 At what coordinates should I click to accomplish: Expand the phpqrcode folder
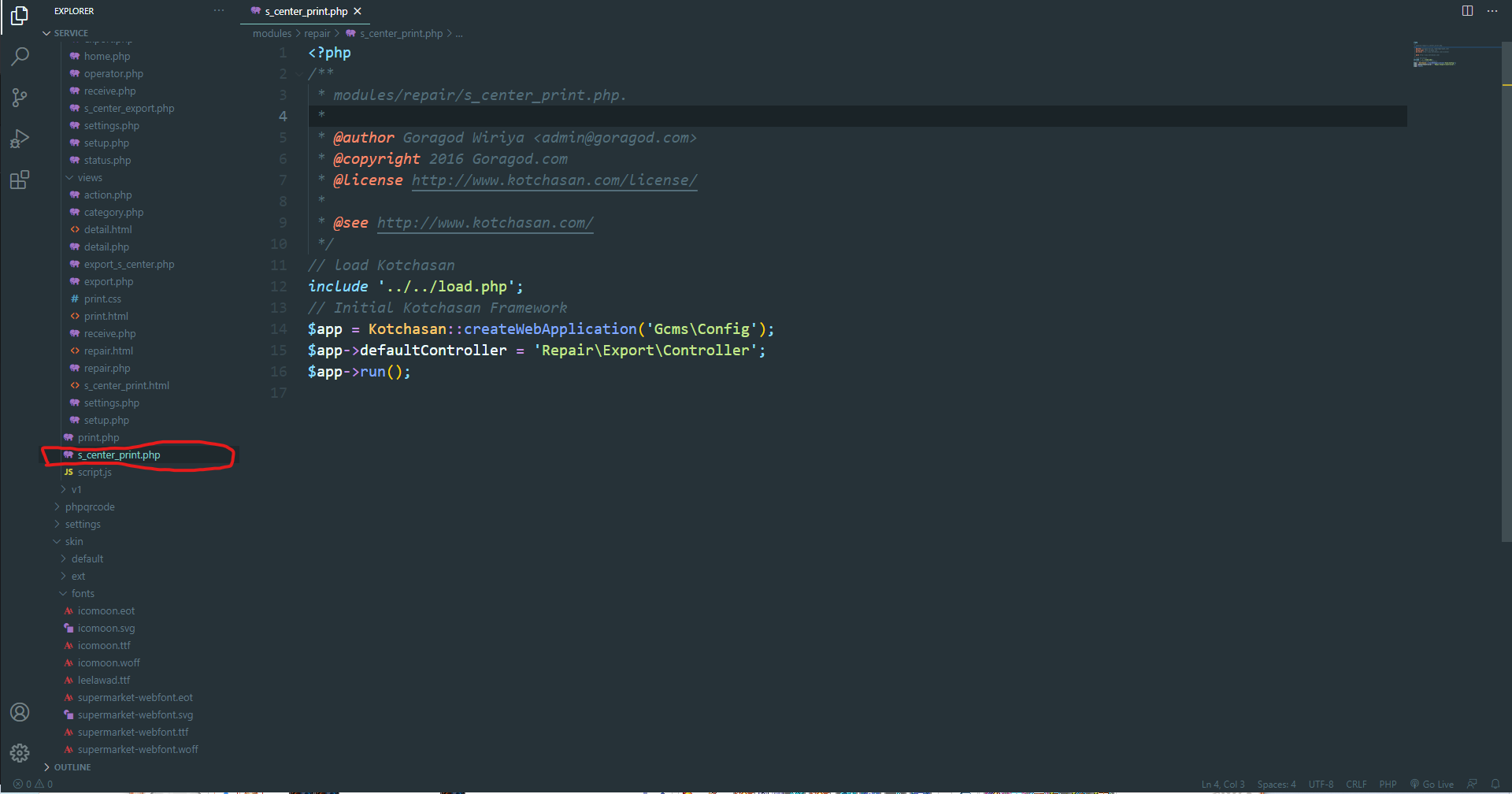90,507
